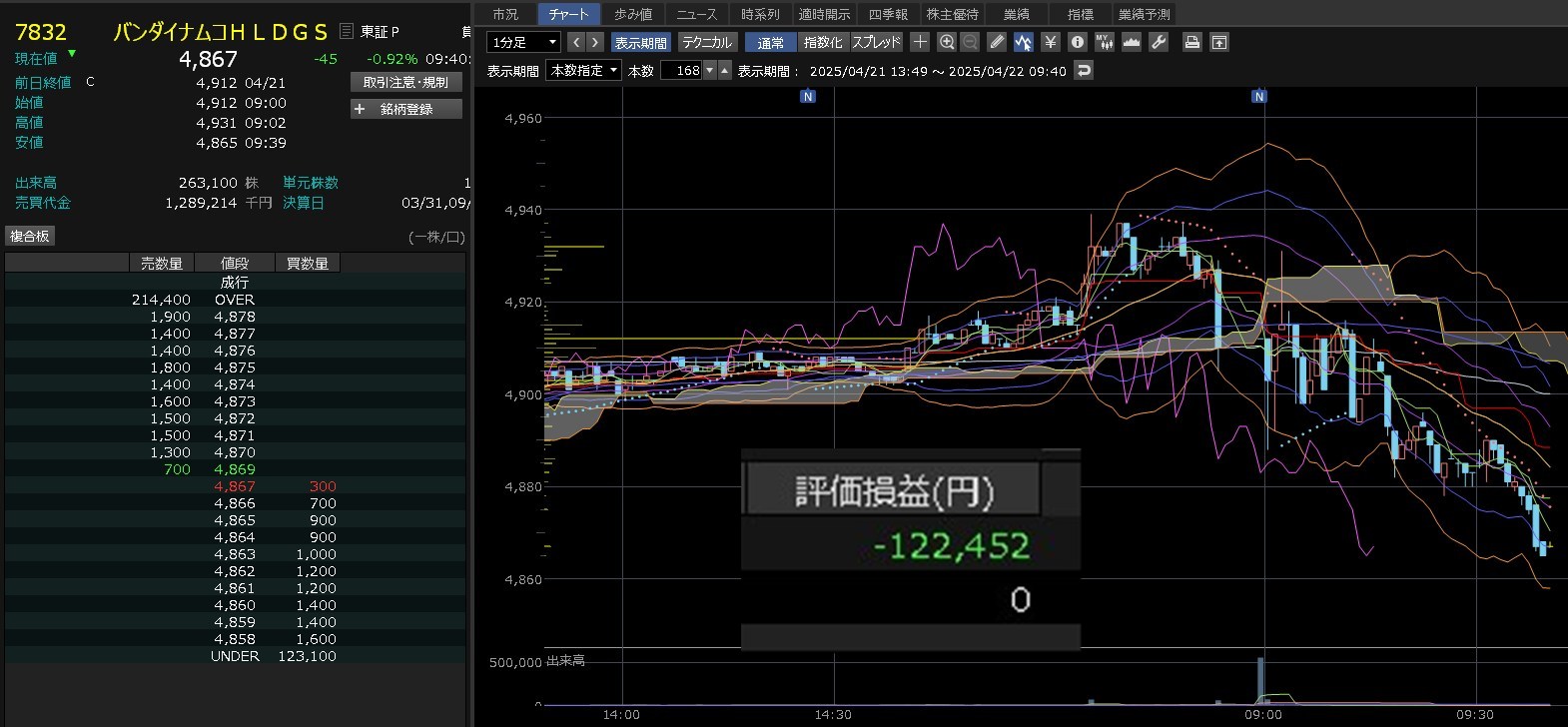Select bid price 4,858 in order book
The image size is (1568, 727).
(235, 639)
